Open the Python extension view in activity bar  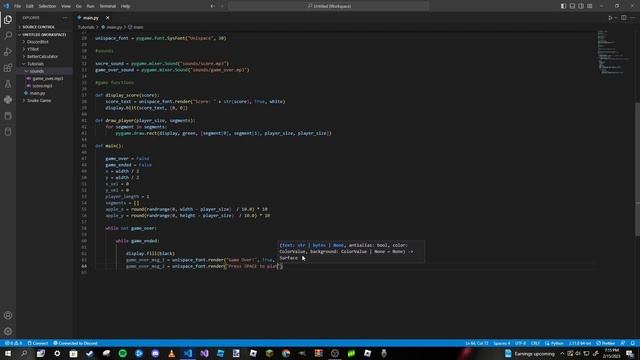pyautogui.click(x=8, y=100)
